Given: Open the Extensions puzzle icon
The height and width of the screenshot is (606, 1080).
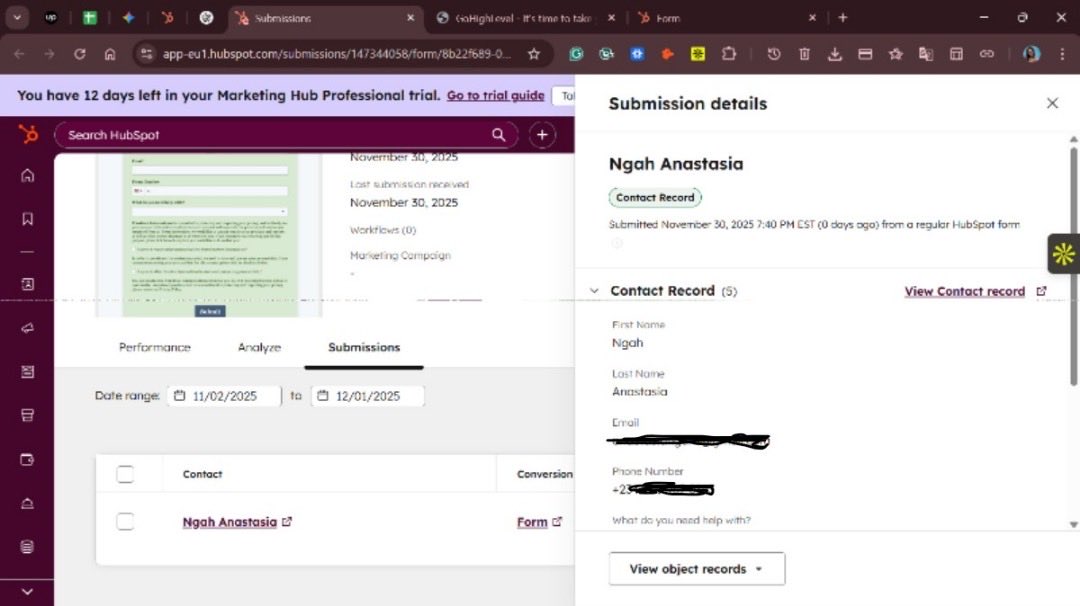Looking at the screenshot, I should [x=729, y=54].
